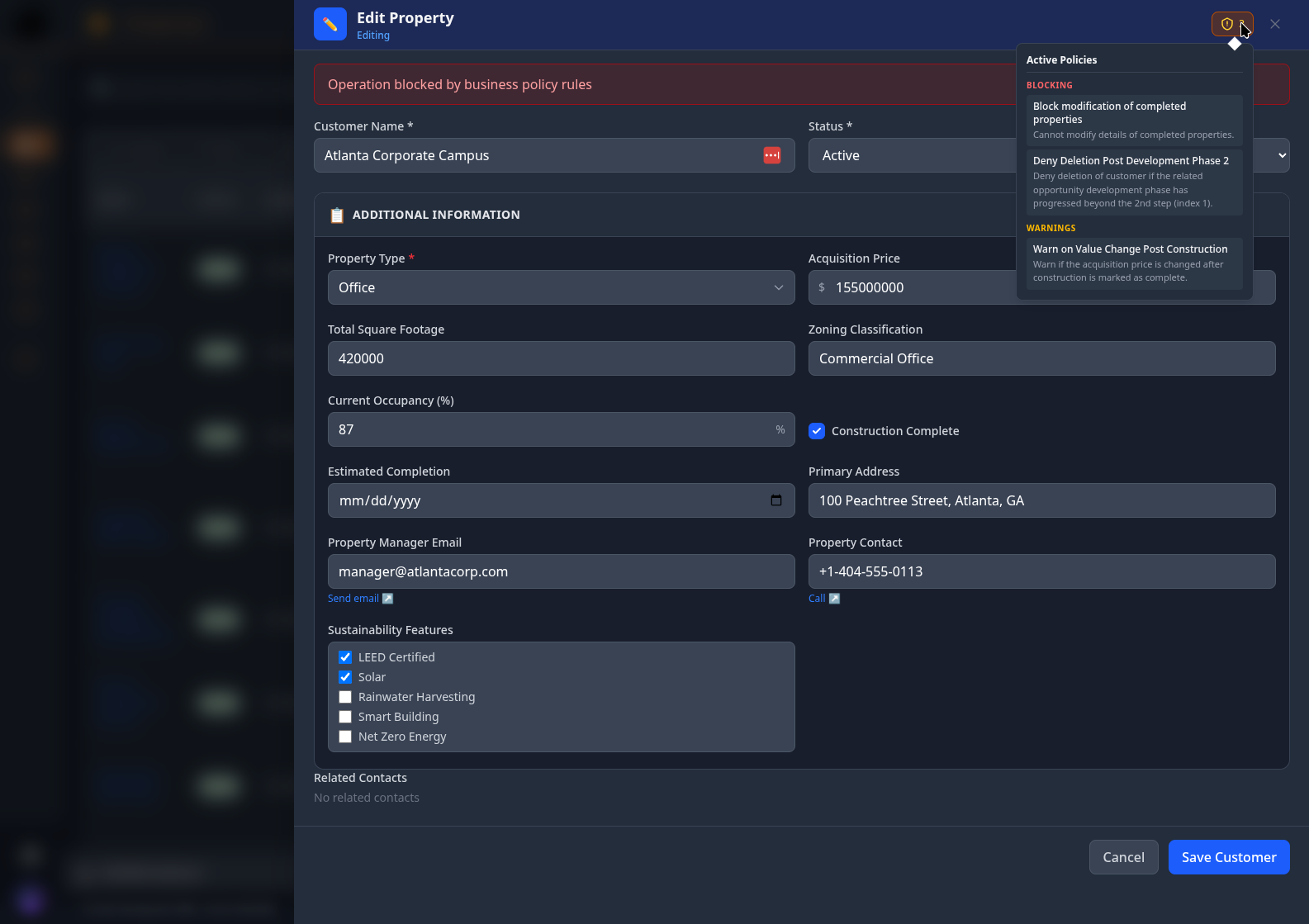The image size is (1309, 924).
Task: Click the shield policies indicator icon
Action: tap(1227, 24)
